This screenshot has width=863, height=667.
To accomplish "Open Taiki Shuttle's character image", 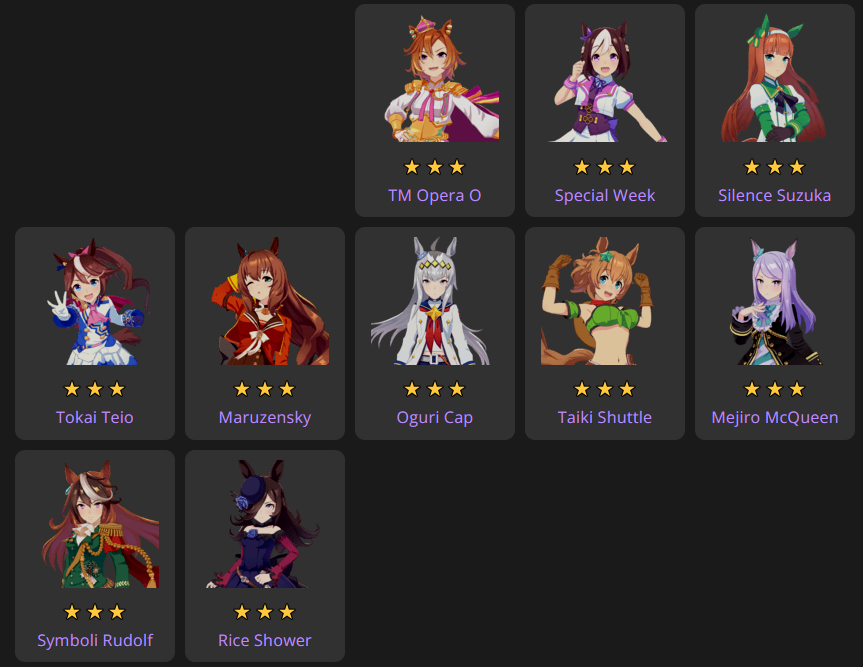I will tap(605, 301).
